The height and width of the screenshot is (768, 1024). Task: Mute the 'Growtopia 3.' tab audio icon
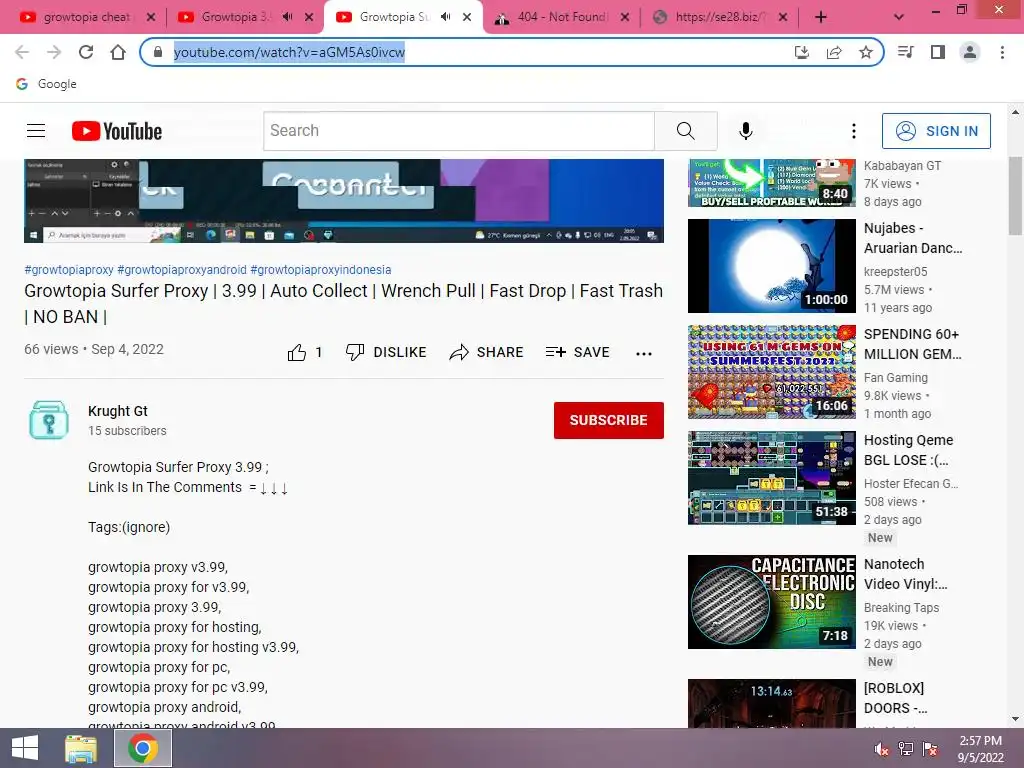click(x=287, y=17)
